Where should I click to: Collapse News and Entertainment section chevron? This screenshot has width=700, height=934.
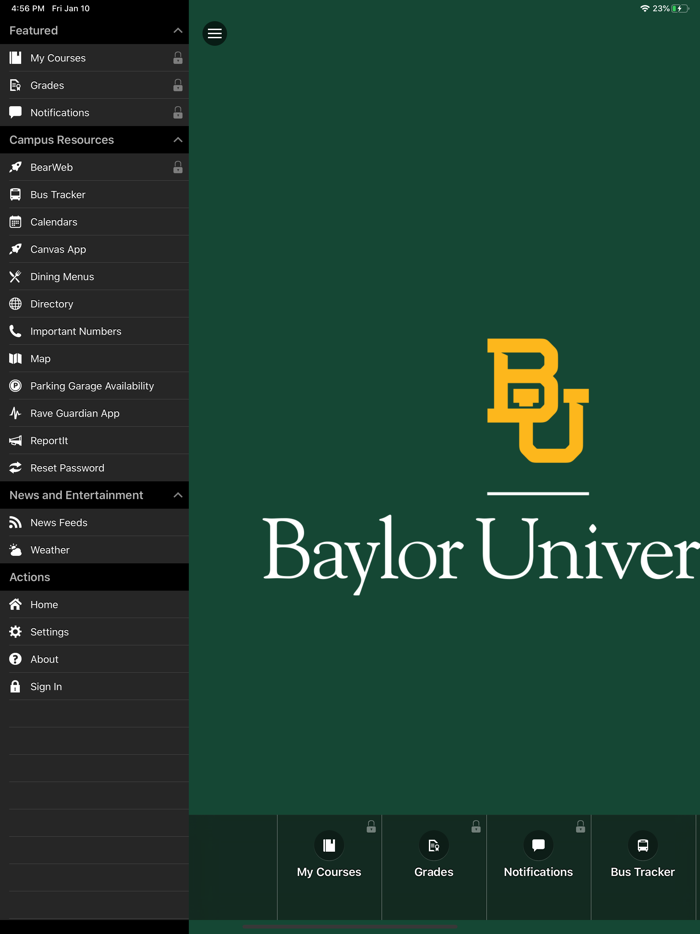point(178,495)
